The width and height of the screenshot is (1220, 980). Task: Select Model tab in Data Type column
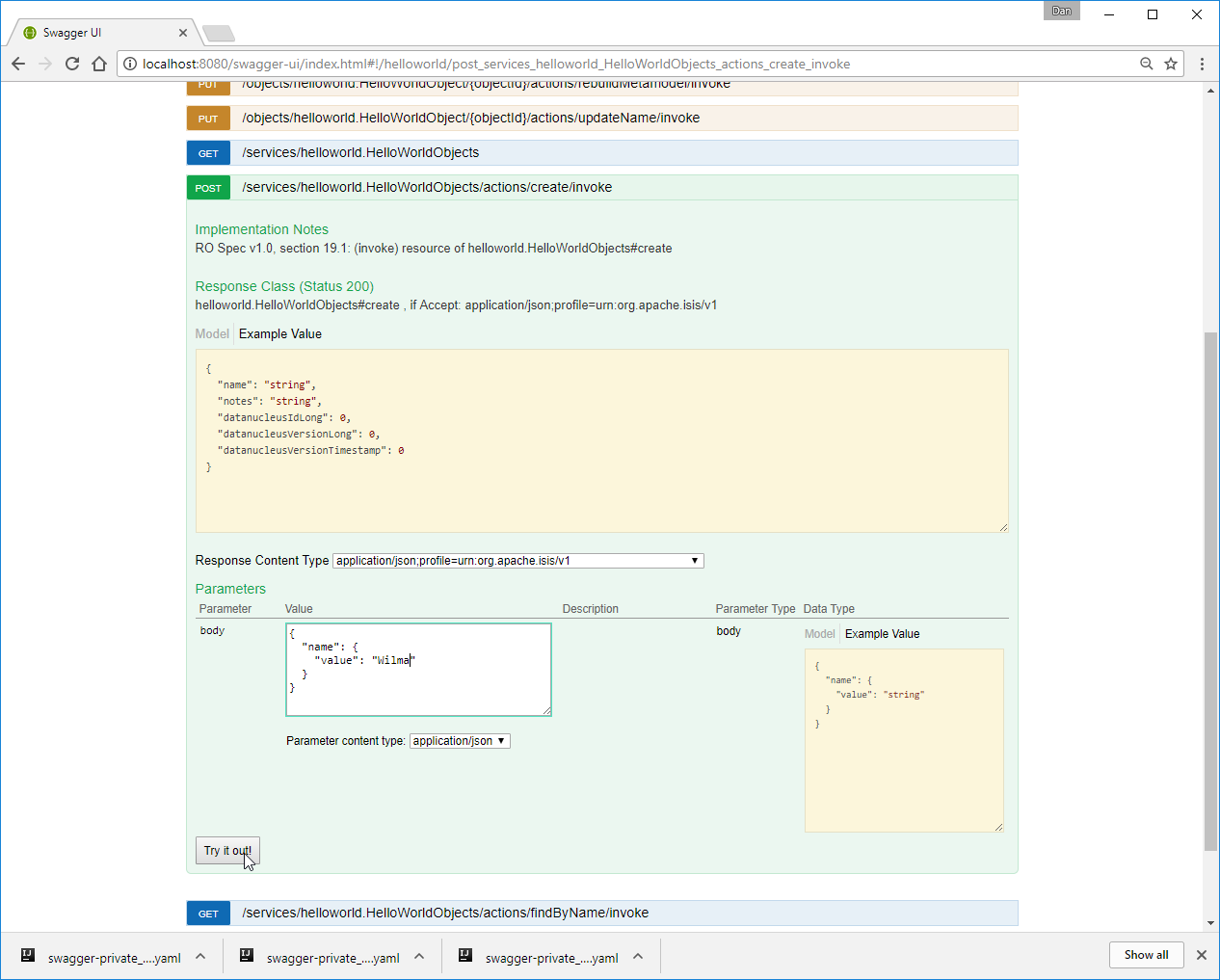(819, 634)
